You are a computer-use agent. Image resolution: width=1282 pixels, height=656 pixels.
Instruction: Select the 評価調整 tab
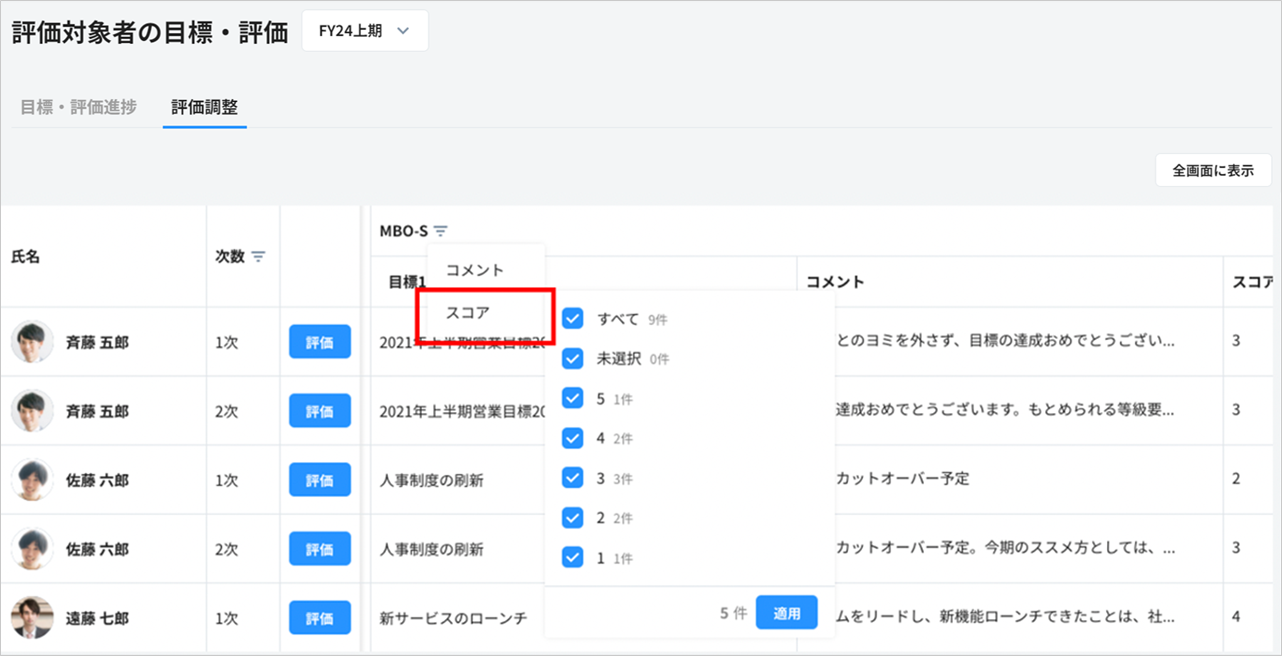(x=204, y=107)
